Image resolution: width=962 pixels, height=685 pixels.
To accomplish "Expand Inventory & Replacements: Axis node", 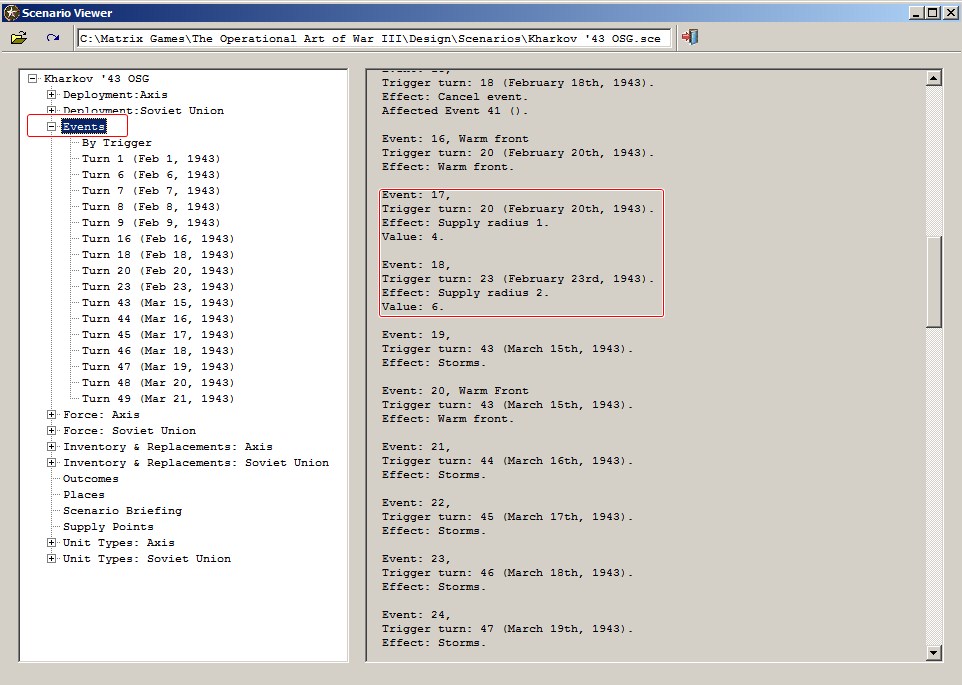I will (x=52, y=446).
